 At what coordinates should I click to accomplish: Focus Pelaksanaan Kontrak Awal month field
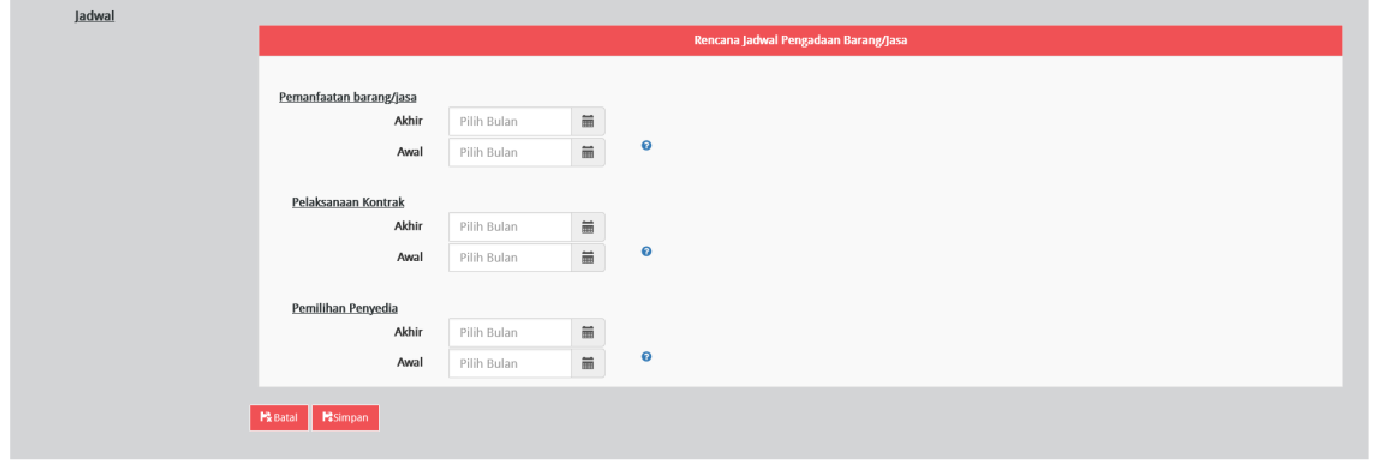click(510, 258)
